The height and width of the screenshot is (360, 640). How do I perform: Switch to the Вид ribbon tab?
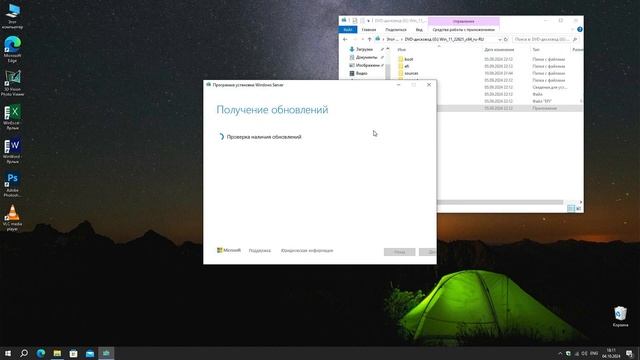pyautogui.click(x=419, y=29)
